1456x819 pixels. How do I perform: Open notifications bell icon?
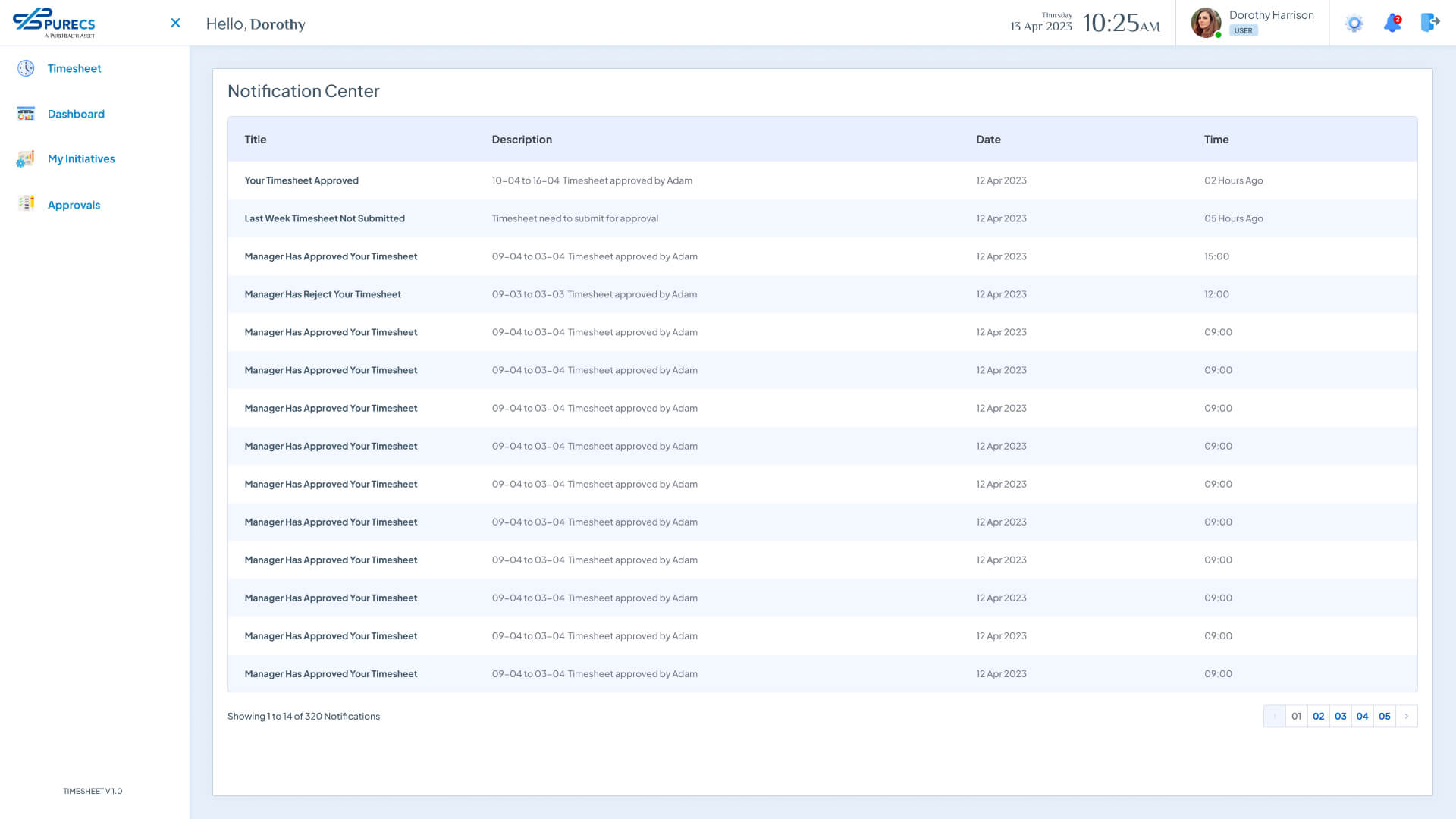coord(1392,24)
